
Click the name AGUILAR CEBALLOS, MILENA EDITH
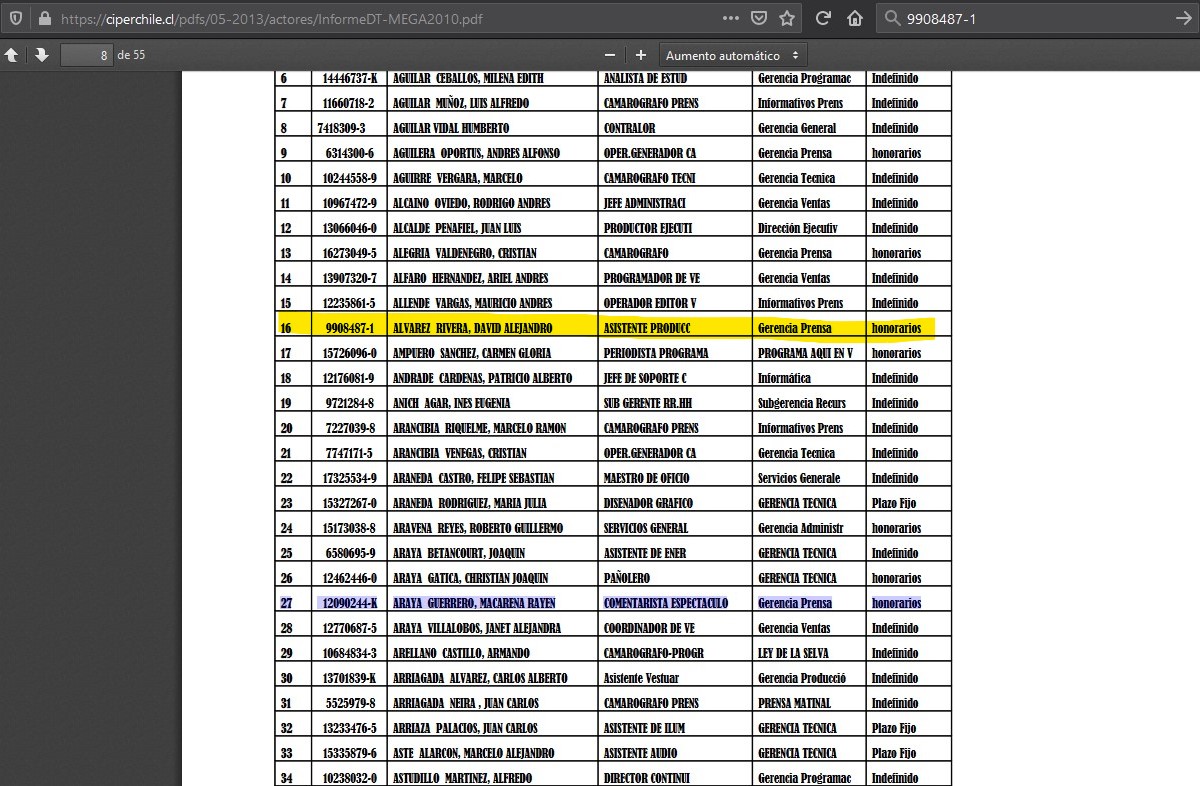click(470, 78)
